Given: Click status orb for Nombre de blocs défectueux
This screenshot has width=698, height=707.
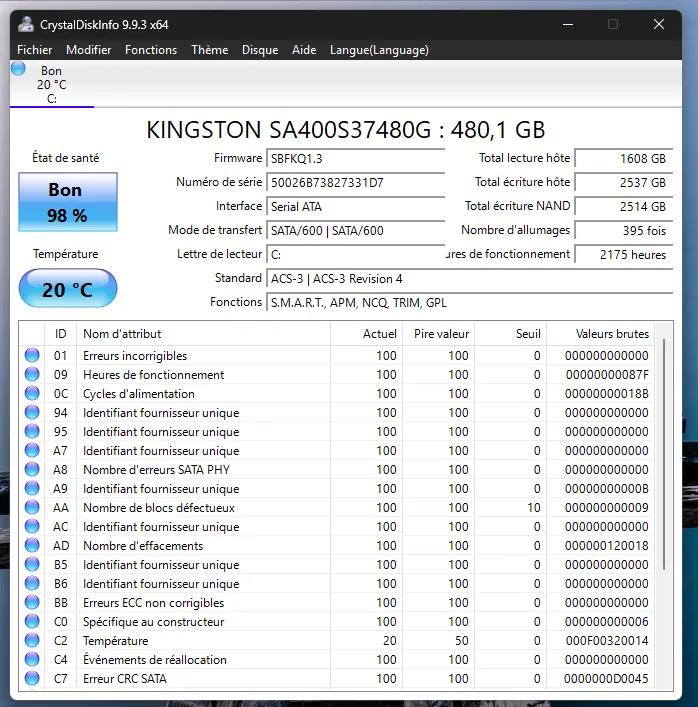Looking at the screenshot, I should [x=32, y=507].
